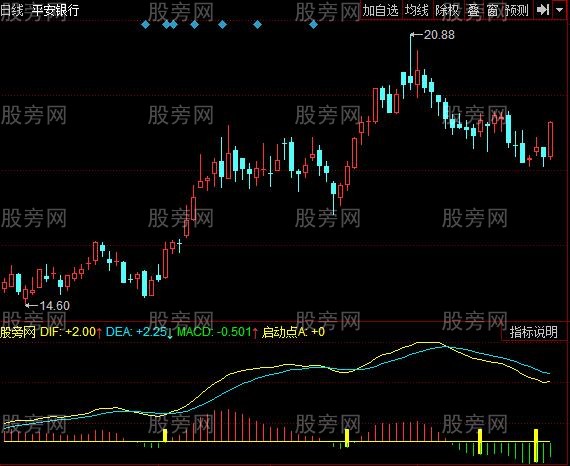
Task: Click the leftmost yellow 启动点 signal bar
Action: coord(165,435)
